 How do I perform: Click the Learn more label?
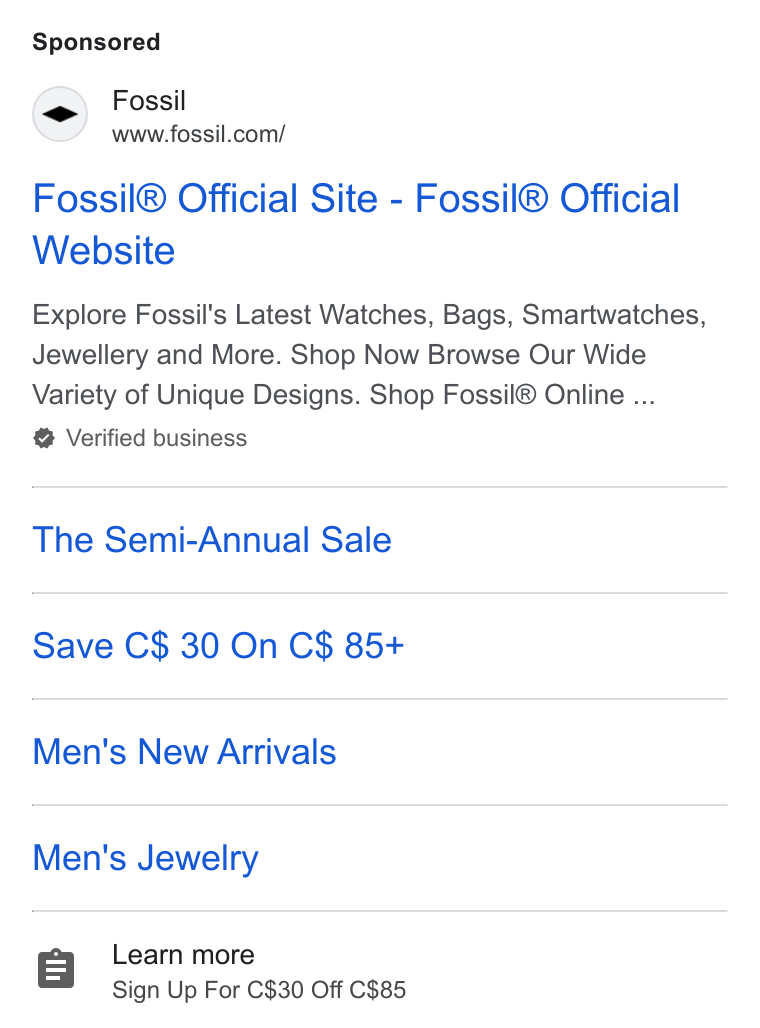pos(183,955)
